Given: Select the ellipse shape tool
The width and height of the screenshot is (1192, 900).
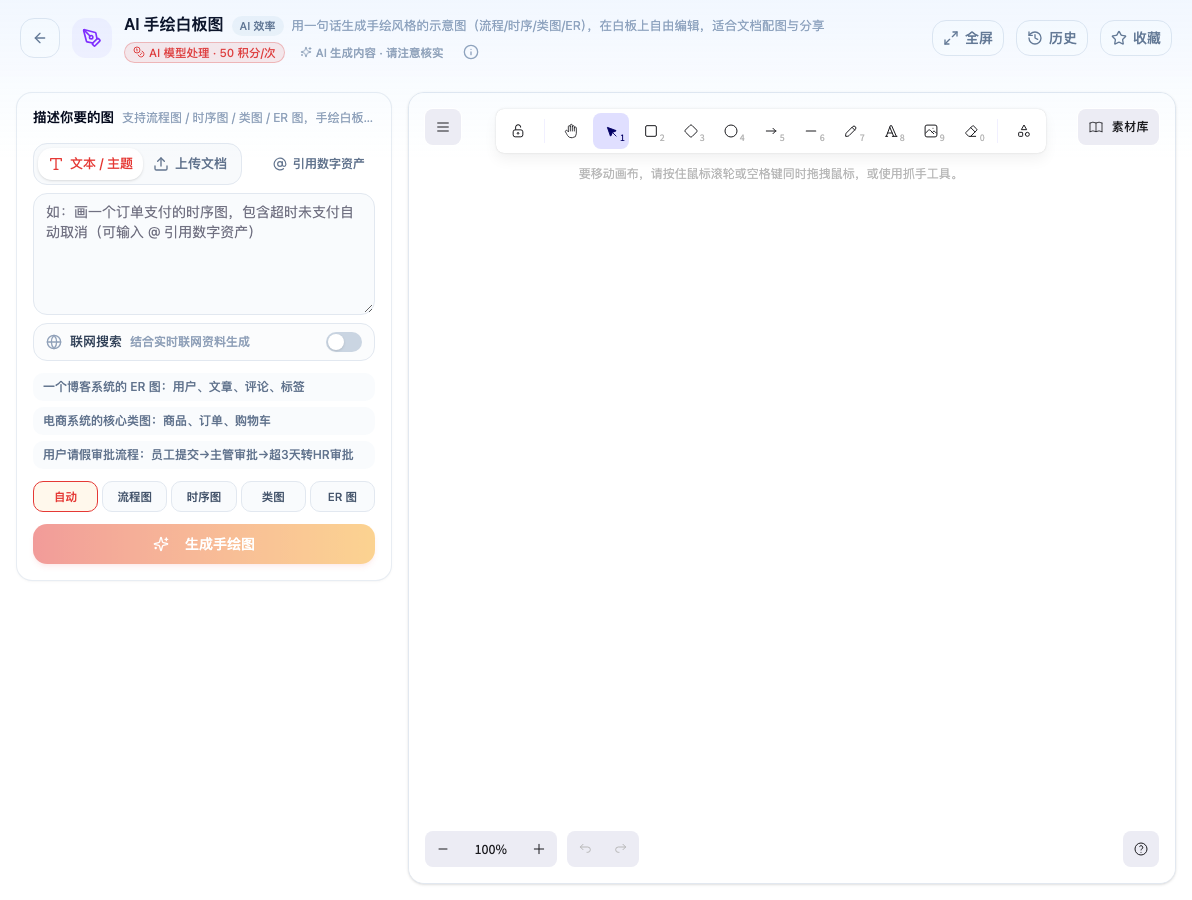Looking at the screenshot, I should pyautogui.click(x=731, y=131).
